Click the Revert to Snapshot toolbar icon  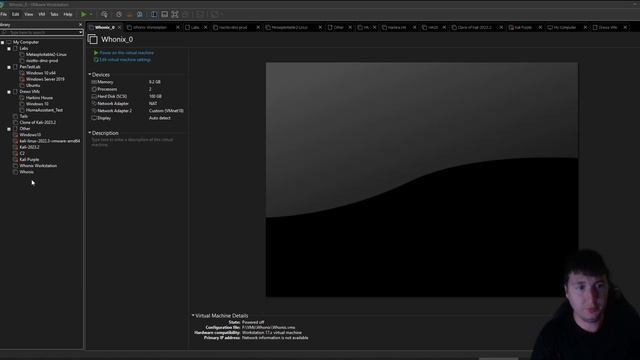[x=129, y=14]
